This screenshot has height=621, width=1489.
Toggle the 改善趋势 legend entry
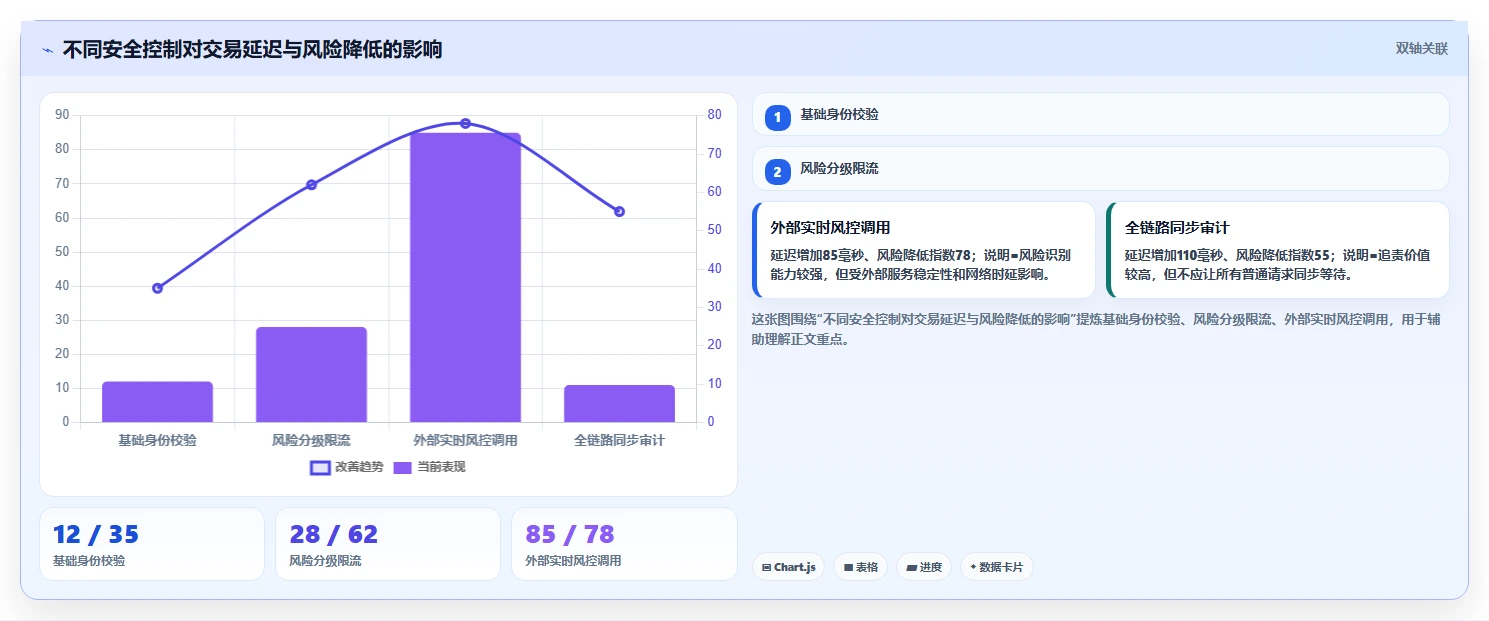pos(347,467)
